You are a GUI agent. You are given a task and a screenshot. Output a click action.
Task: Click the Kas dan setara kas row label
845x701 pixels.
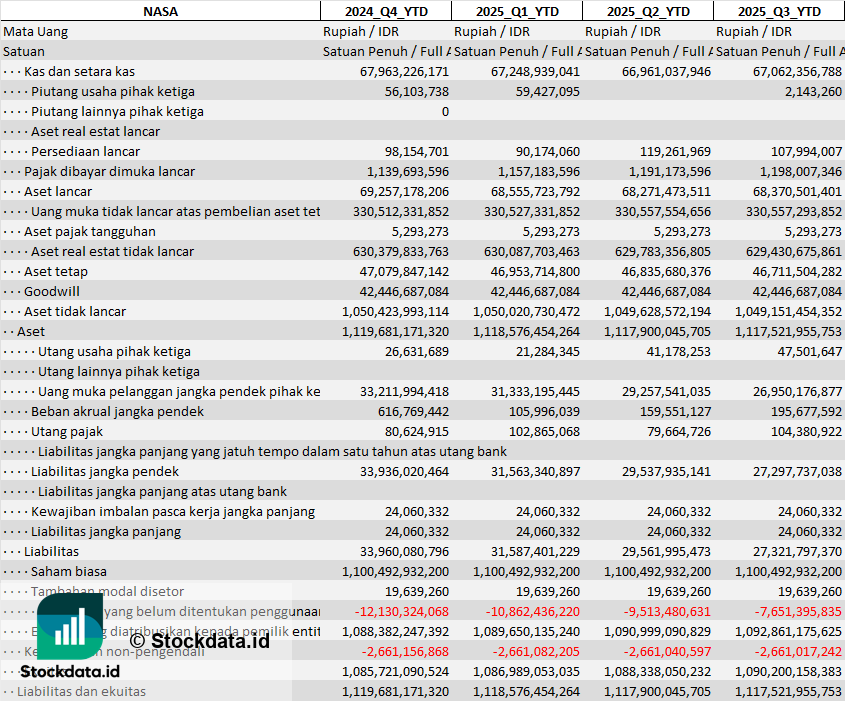(79, 71)
